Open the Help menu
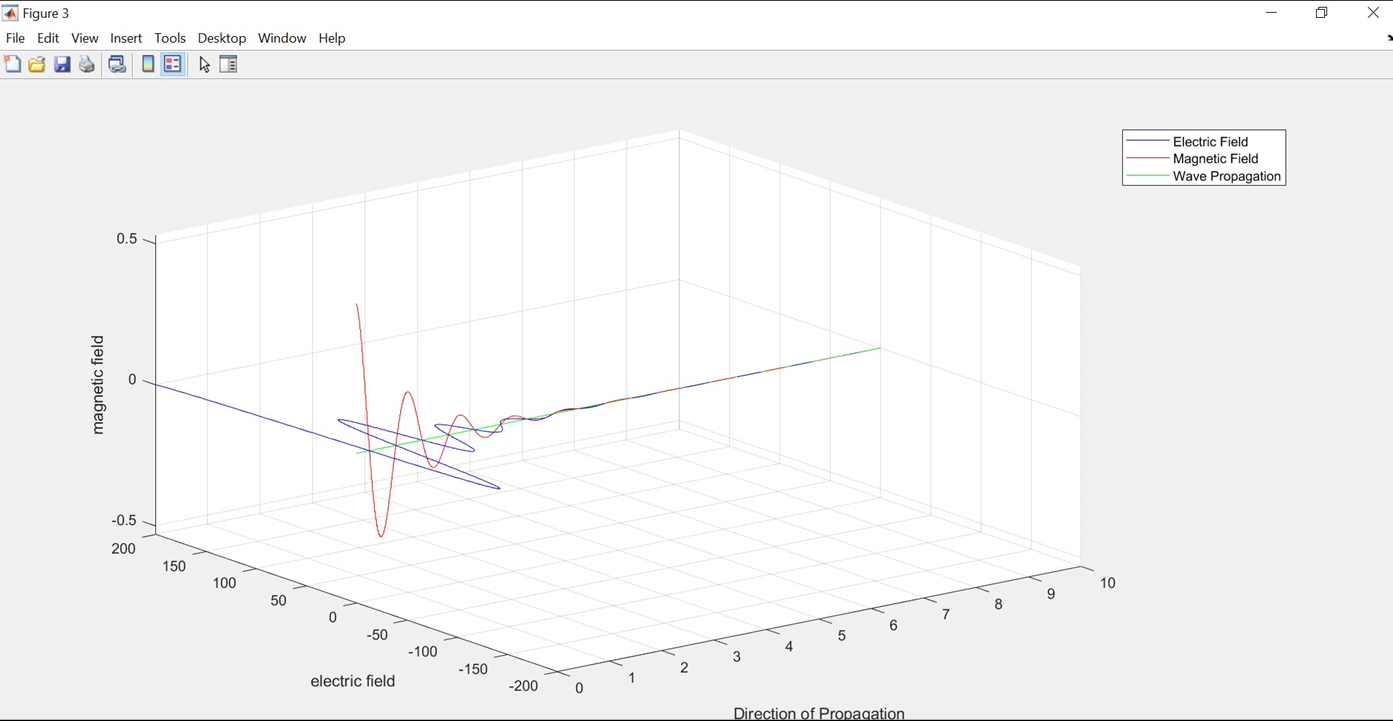The width and height of the screenshot is (1393, 721). coord(331,38)
